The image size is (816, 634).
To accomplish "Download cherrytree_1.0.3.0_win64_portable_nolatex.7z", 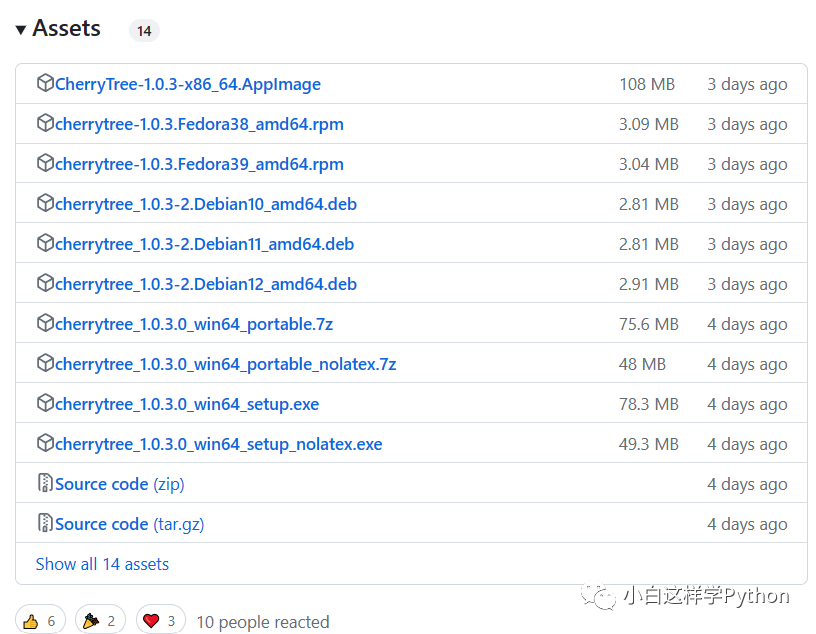I will click(226, 364).
